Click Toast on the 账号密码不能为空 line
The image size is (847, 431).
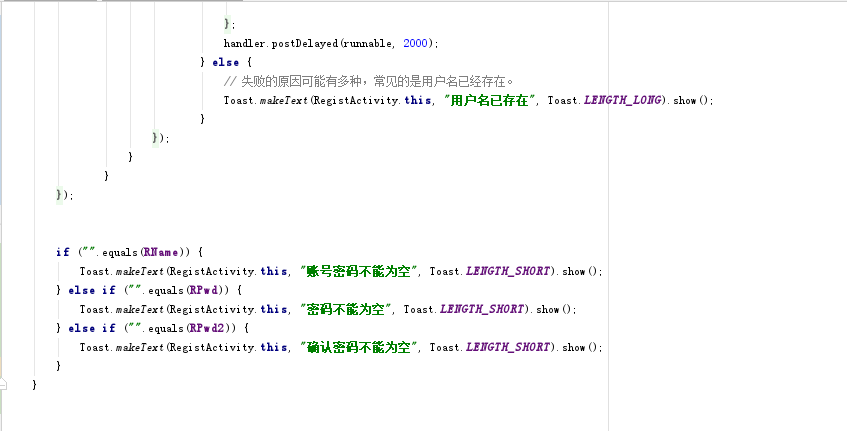pos(95,272)
